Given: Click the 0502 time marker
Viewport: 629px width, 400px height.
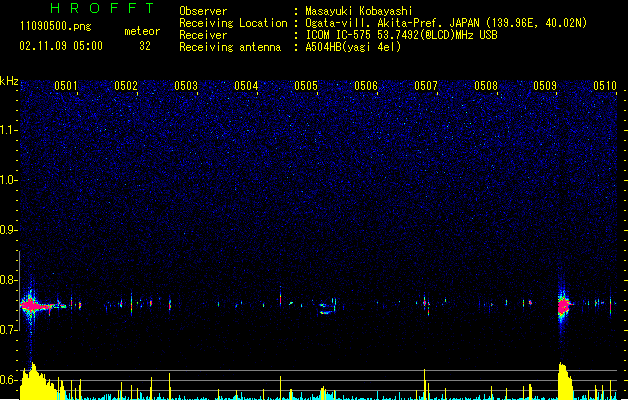Looking at the screenshot, I should (126, 85).
